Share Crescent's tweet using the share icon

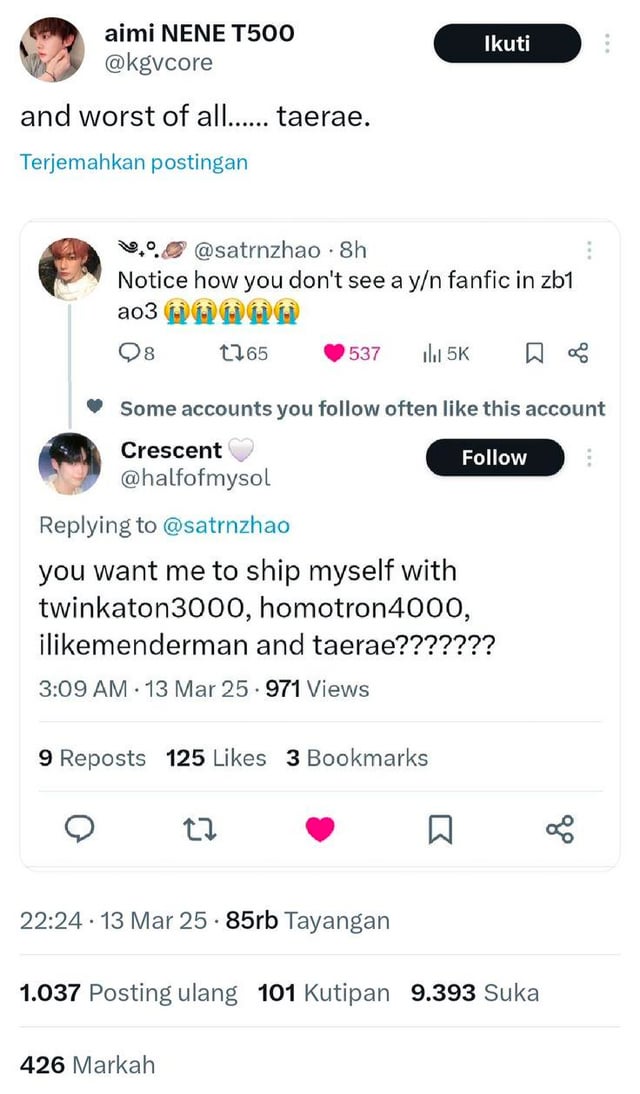(x=560, y=828)
